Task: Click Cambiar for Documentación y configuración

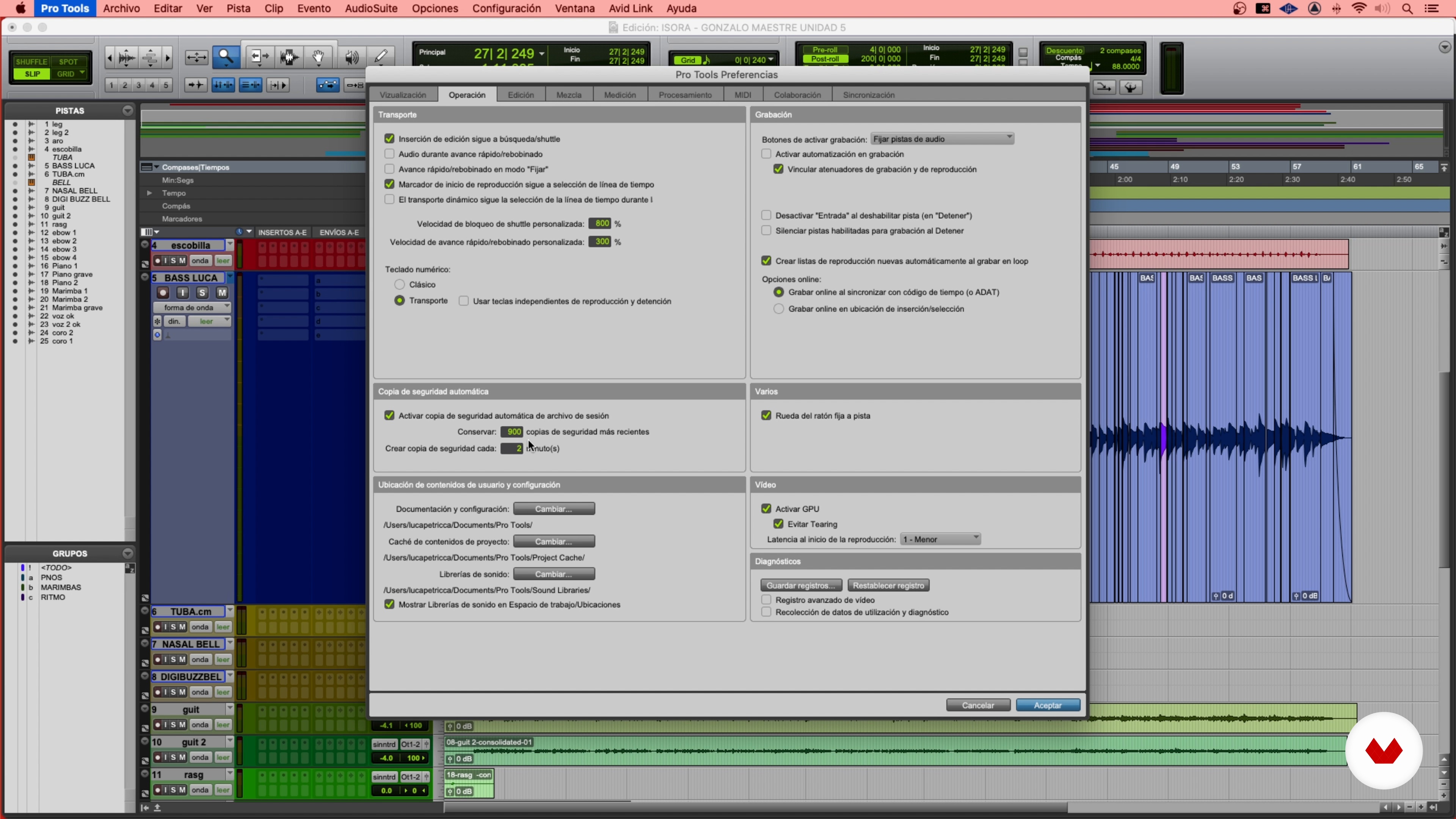Action: coord(554,509)
